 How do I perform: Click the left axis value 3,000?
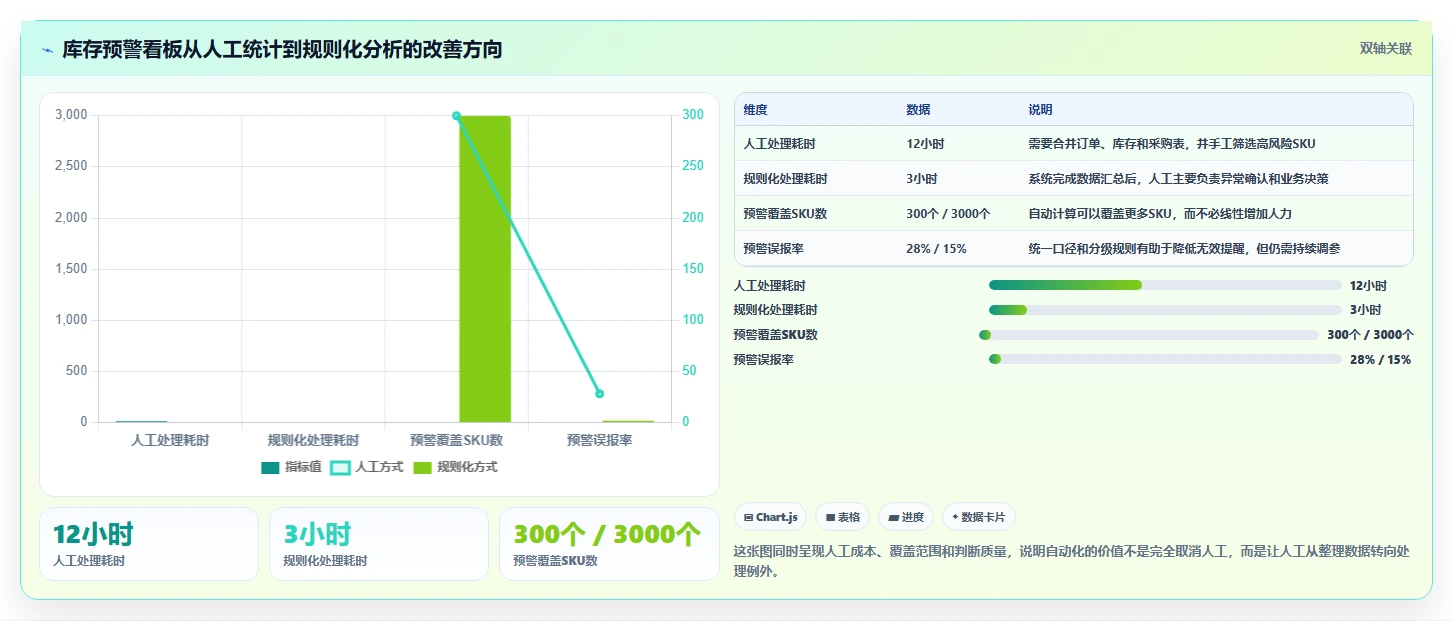[71, 115]
